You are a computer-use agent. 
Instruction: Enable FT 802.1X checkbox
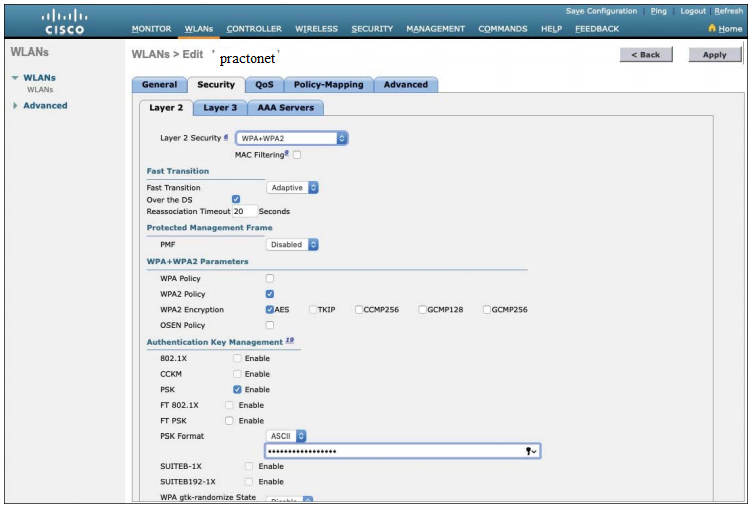(229, 405)
